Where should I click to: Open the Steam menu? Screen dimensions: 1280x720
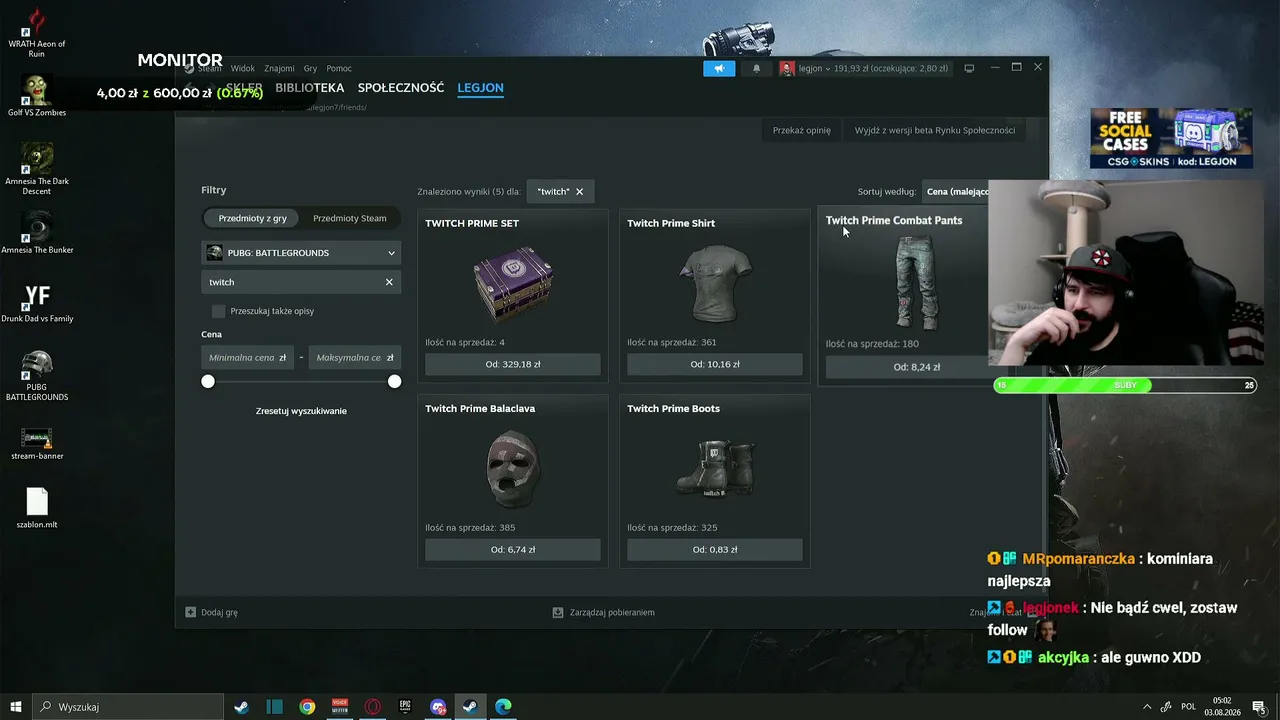pyautogui.click(x=209, y=69)
